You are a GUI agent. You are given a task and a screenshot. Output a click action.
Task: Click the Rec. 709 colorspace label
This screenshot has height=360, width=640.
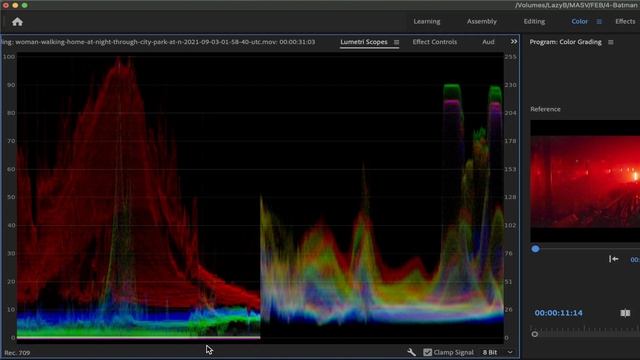click(17, 353)
